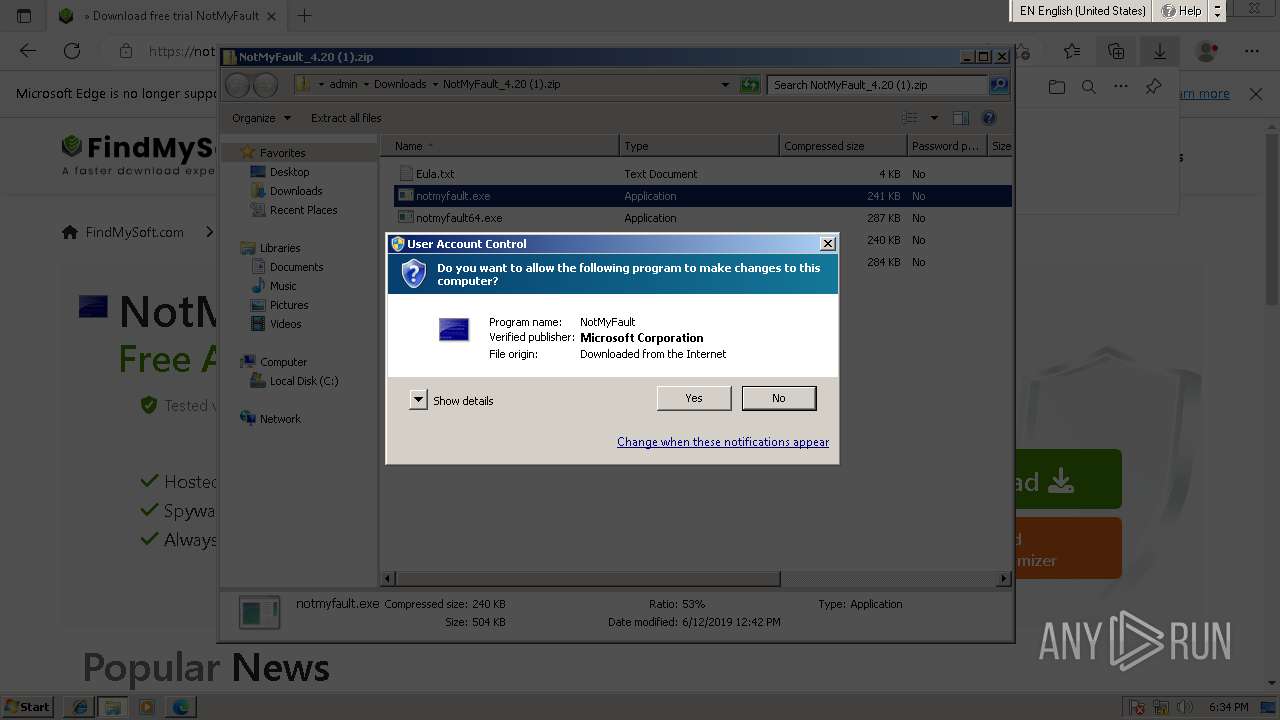
Task: Select Computer in navigation pane
Action: pos(283,362)
